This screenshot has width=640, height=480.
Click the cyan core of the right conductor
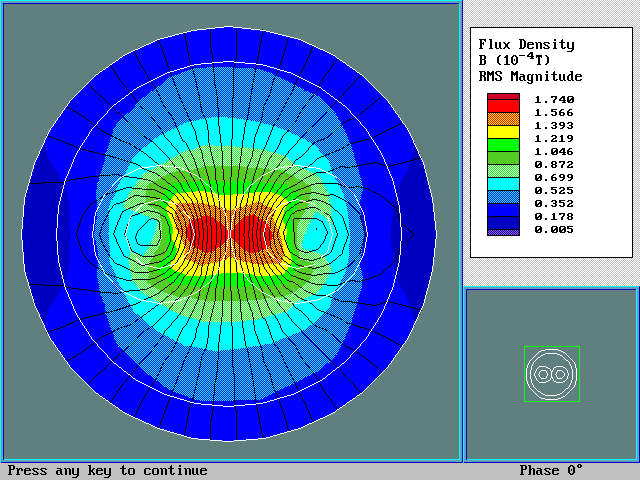(x=315, y=232)
